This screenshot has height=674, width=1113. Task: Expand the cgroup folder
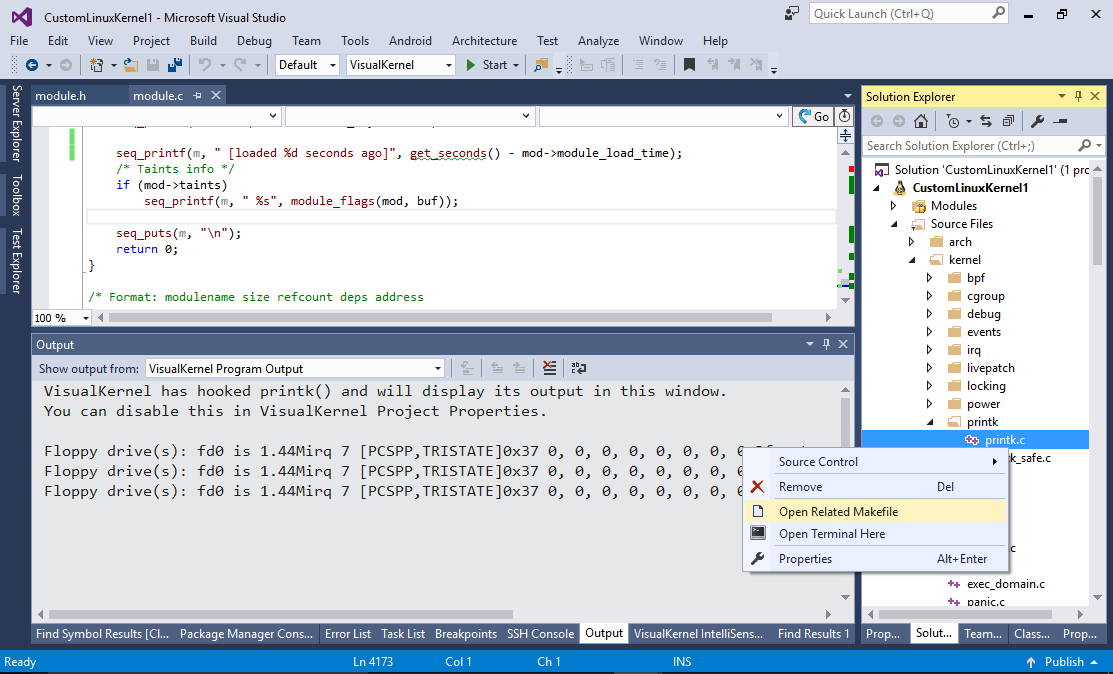click(x=930, y=296)
